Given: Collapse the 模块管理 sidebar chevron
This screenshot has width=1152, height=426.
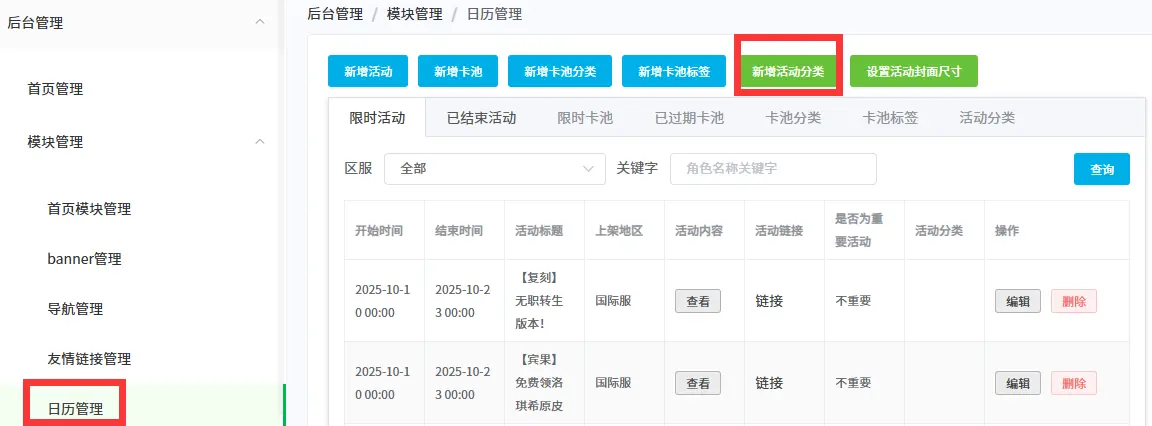Looking at the screenshot, I should point(260,142).
